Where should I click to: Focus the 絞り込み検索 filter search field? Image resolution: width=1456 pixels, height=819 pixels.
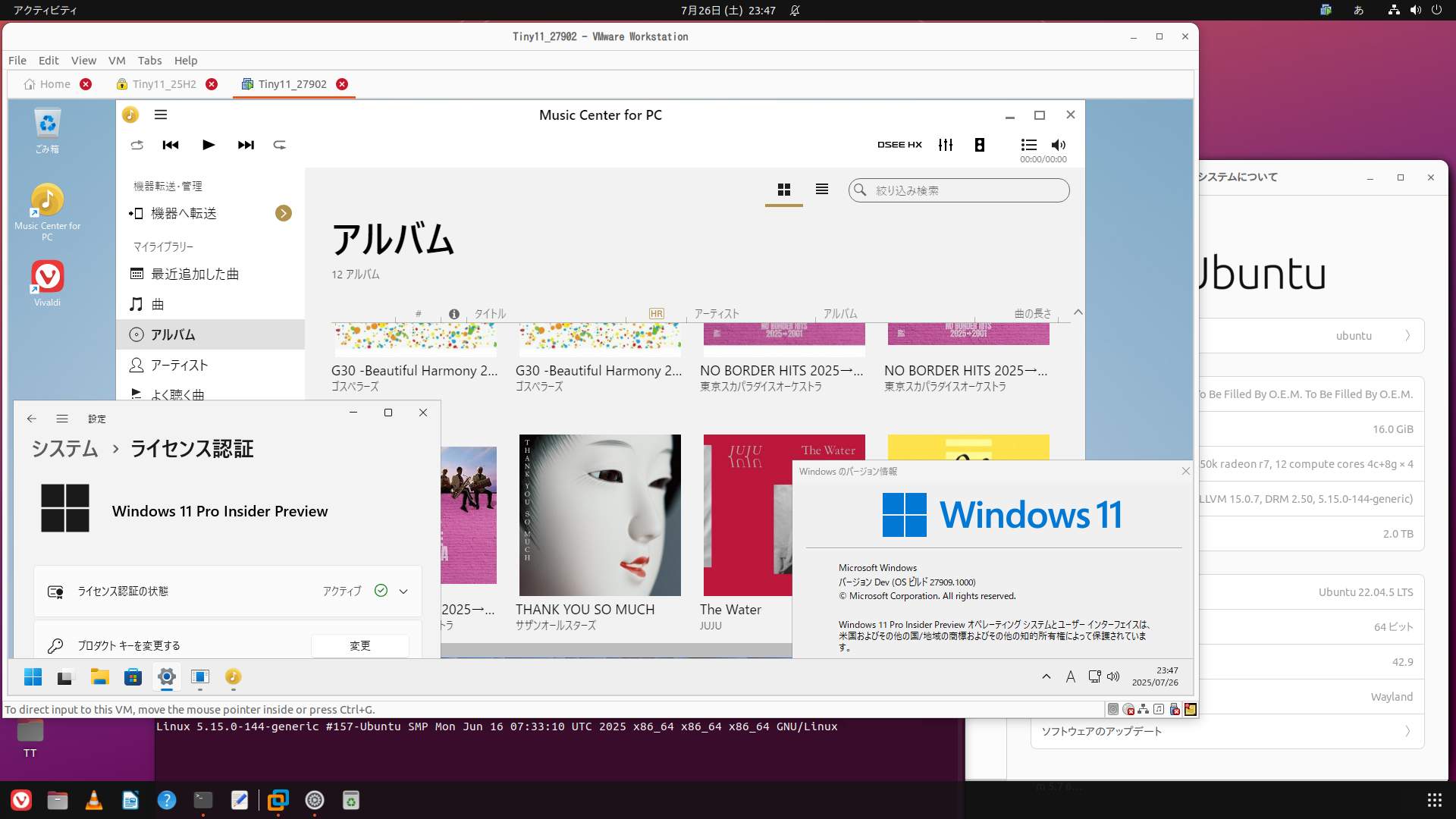(959, 190)
